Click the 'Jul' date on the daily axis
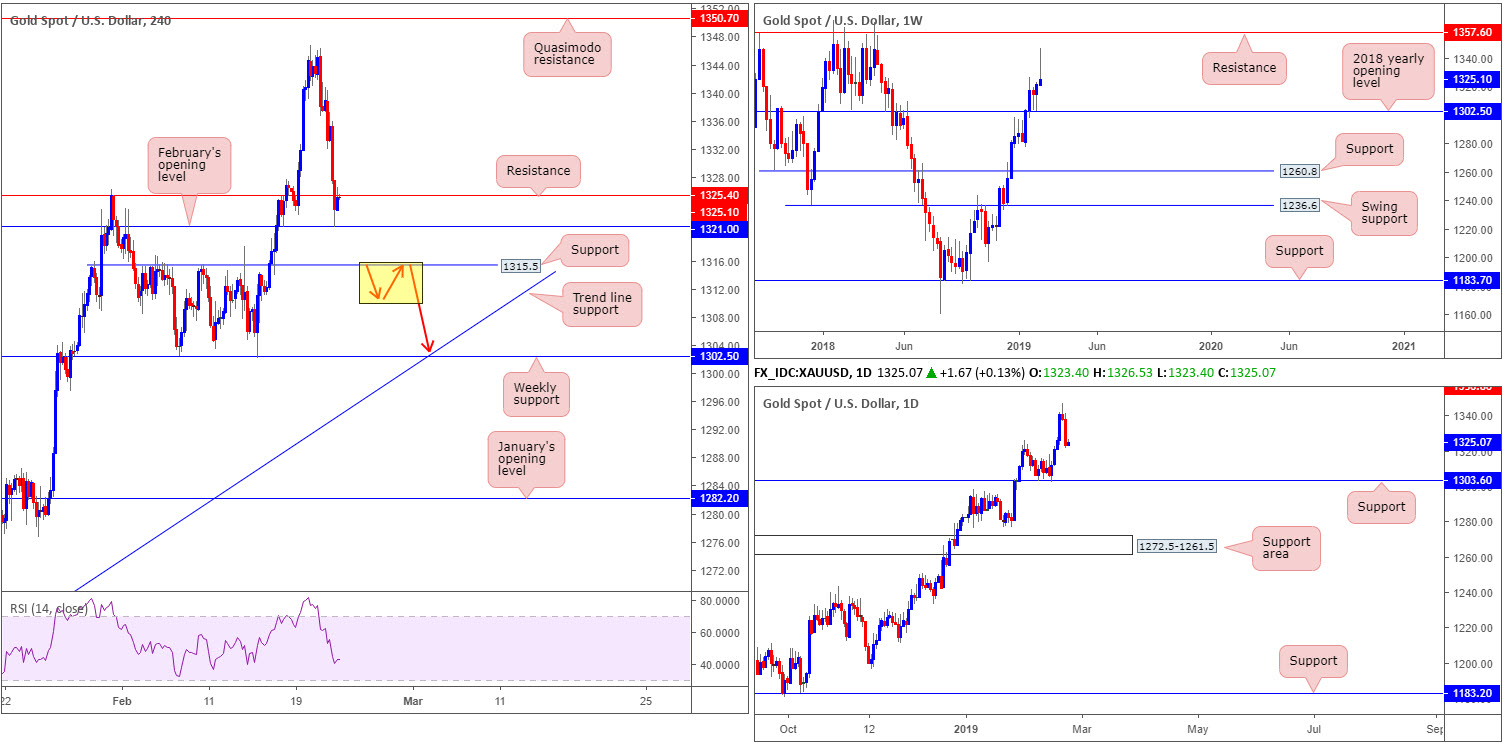Viewport: 1504px width, 744px height. coord(1313,731)
